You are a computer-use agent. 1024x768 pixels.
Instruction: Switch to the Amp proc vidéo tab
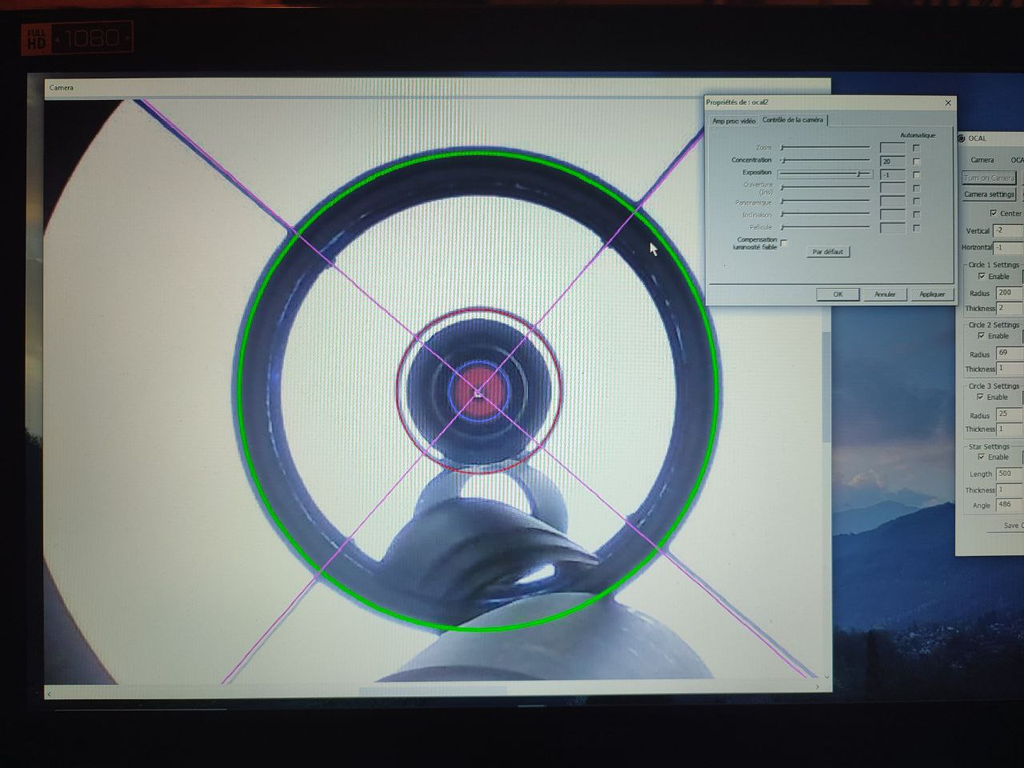click(x=733, y=121)
